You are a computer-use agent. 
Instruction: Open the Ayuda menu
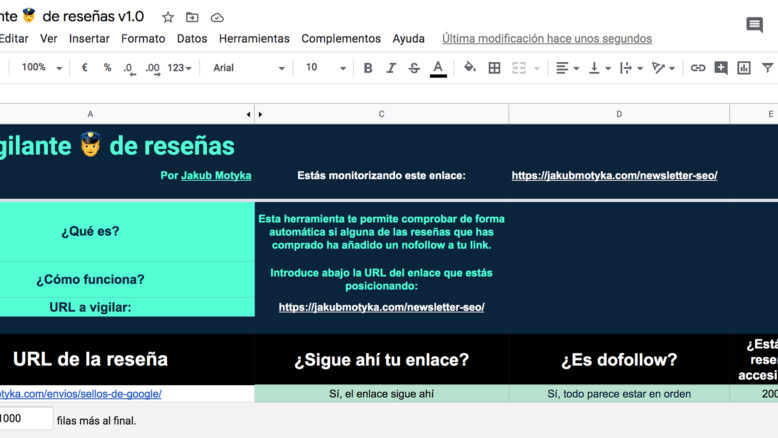coord(408,39)
